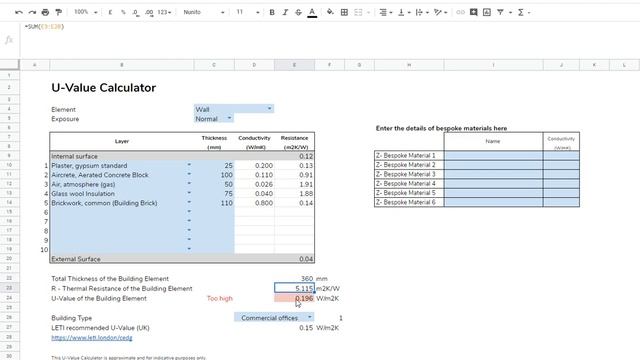Select column E header
Image resolution: width=640 pixels, height=360 pixels.
coord(294,65)
